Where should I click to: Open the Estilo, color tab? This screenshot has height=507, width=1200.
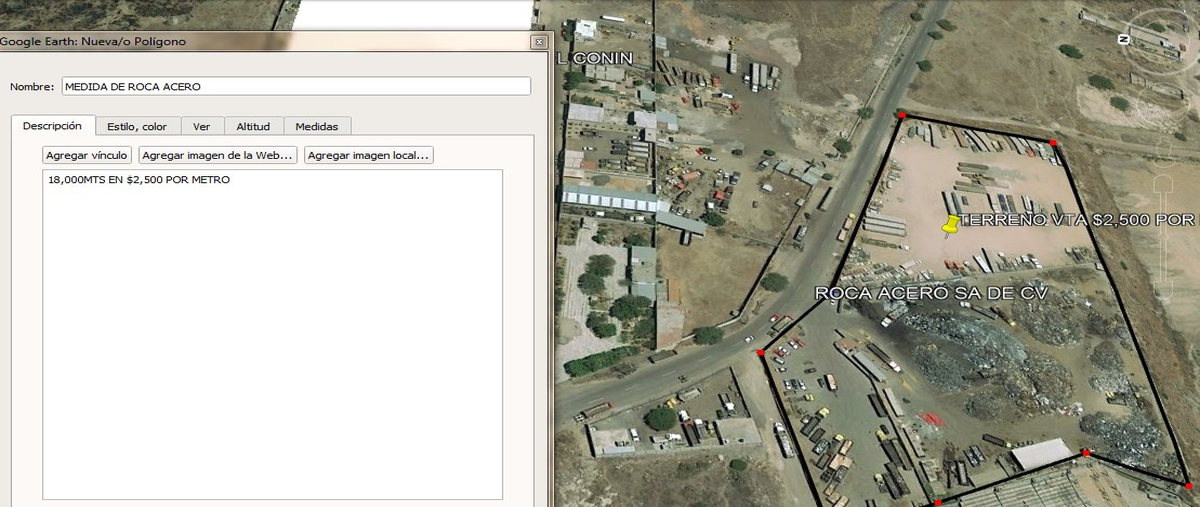coord(138,126)
